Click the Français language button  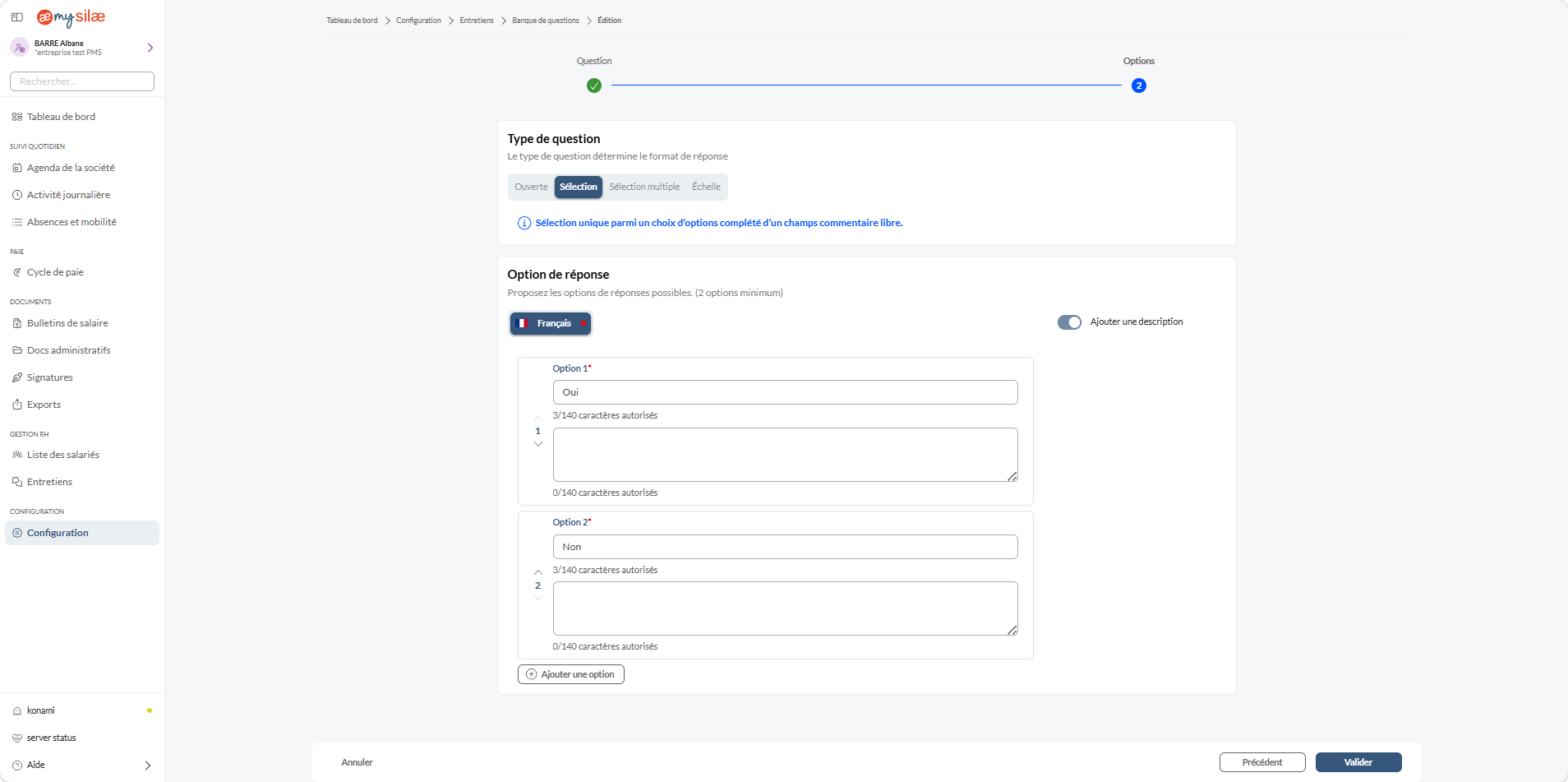pos(551,324)
